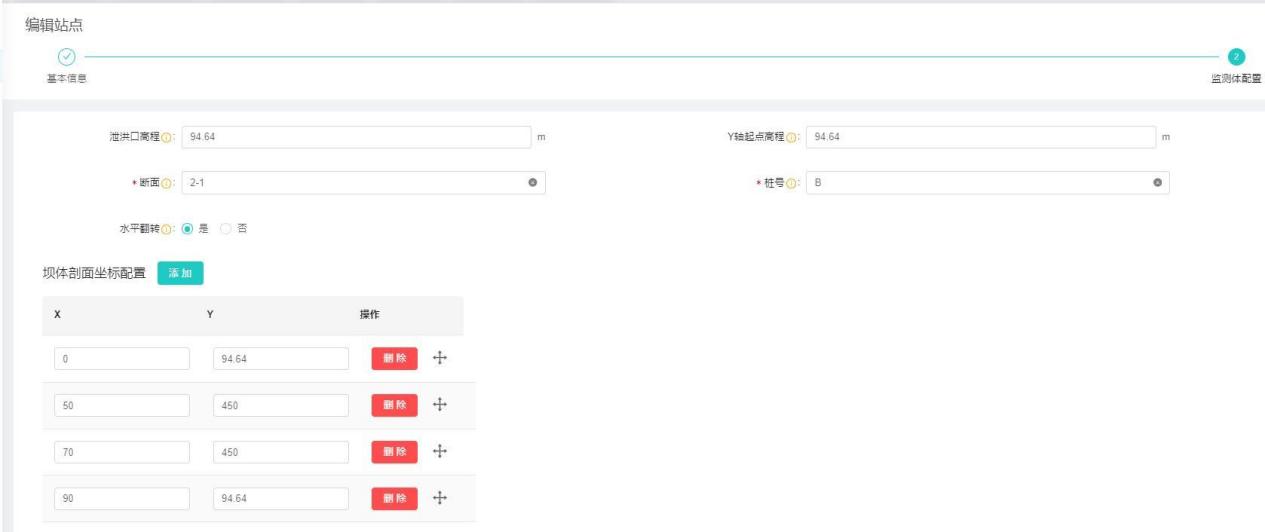Click the drag handle on the X=50 row
1265x532 pixels.
tap(438, 404)
